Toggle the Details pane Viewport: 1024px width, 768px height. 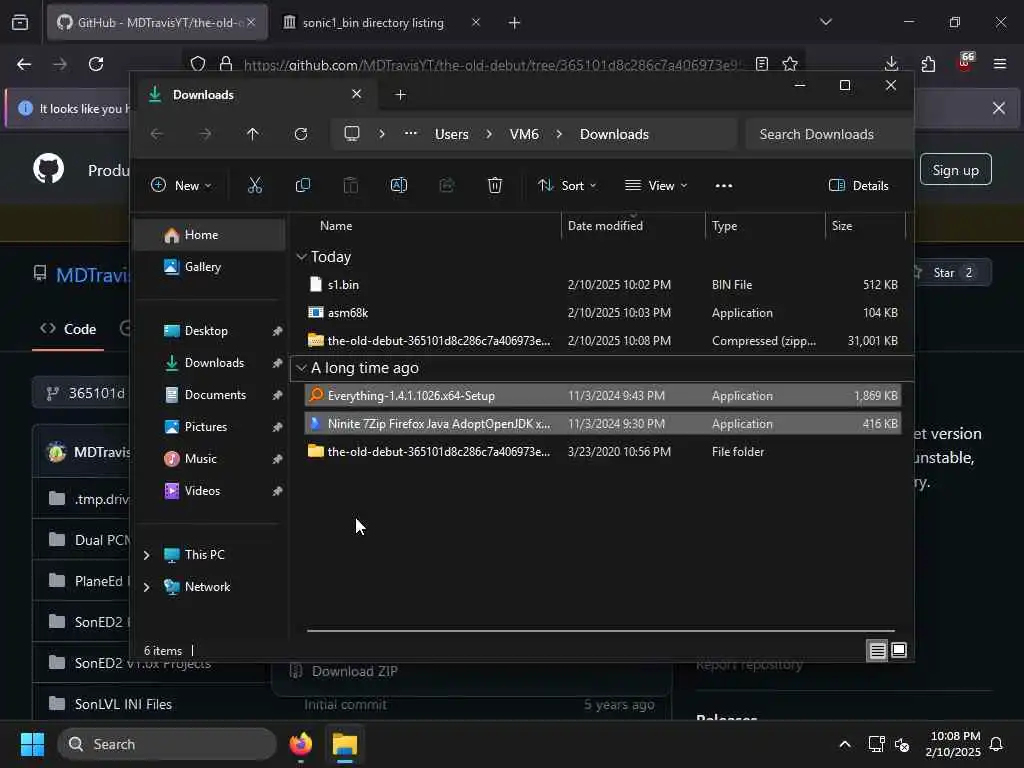coord(858,185)
